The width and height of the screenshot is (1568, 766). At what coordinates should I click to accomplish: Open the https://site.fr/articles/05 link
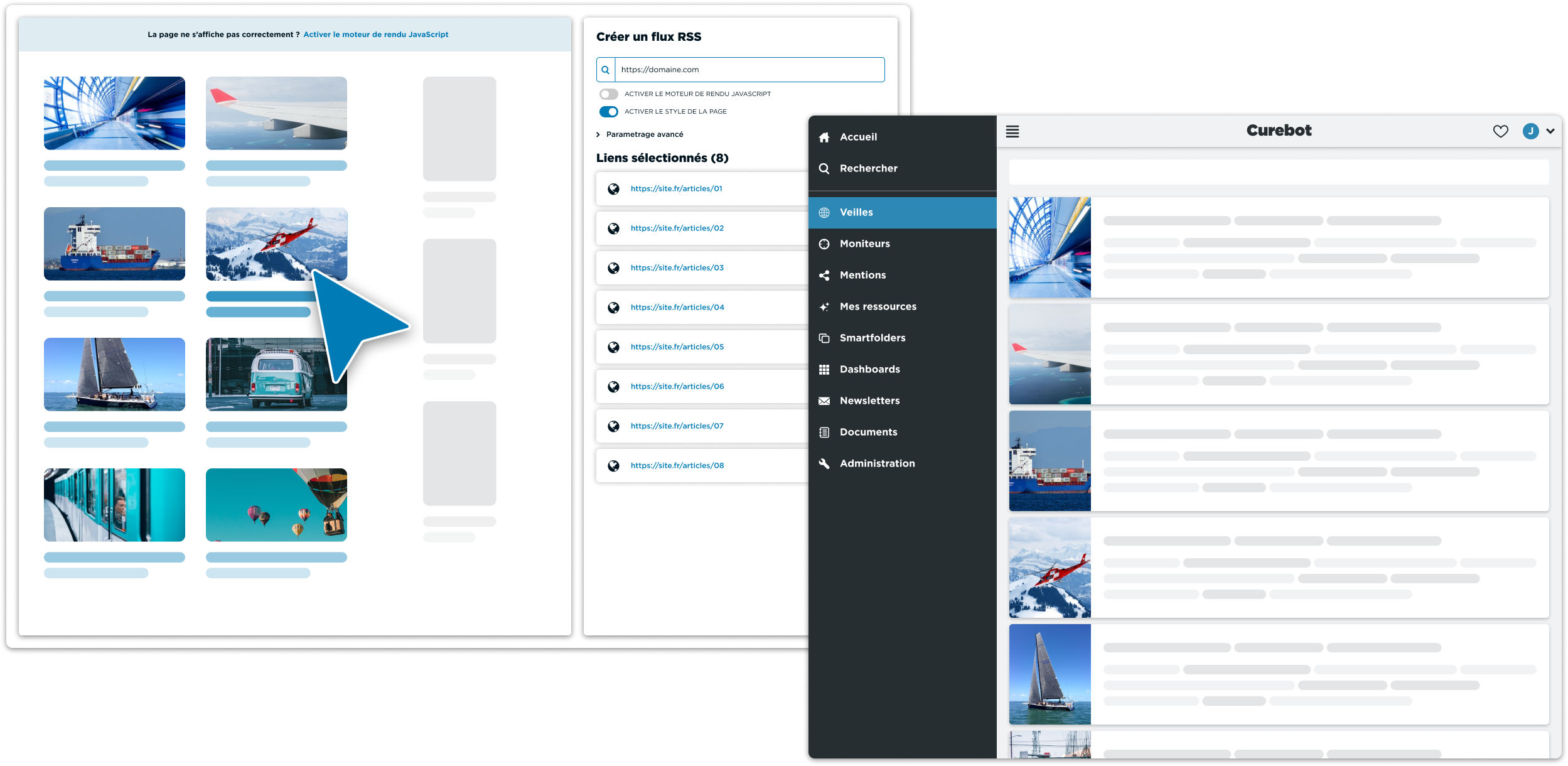click(677, 347)
